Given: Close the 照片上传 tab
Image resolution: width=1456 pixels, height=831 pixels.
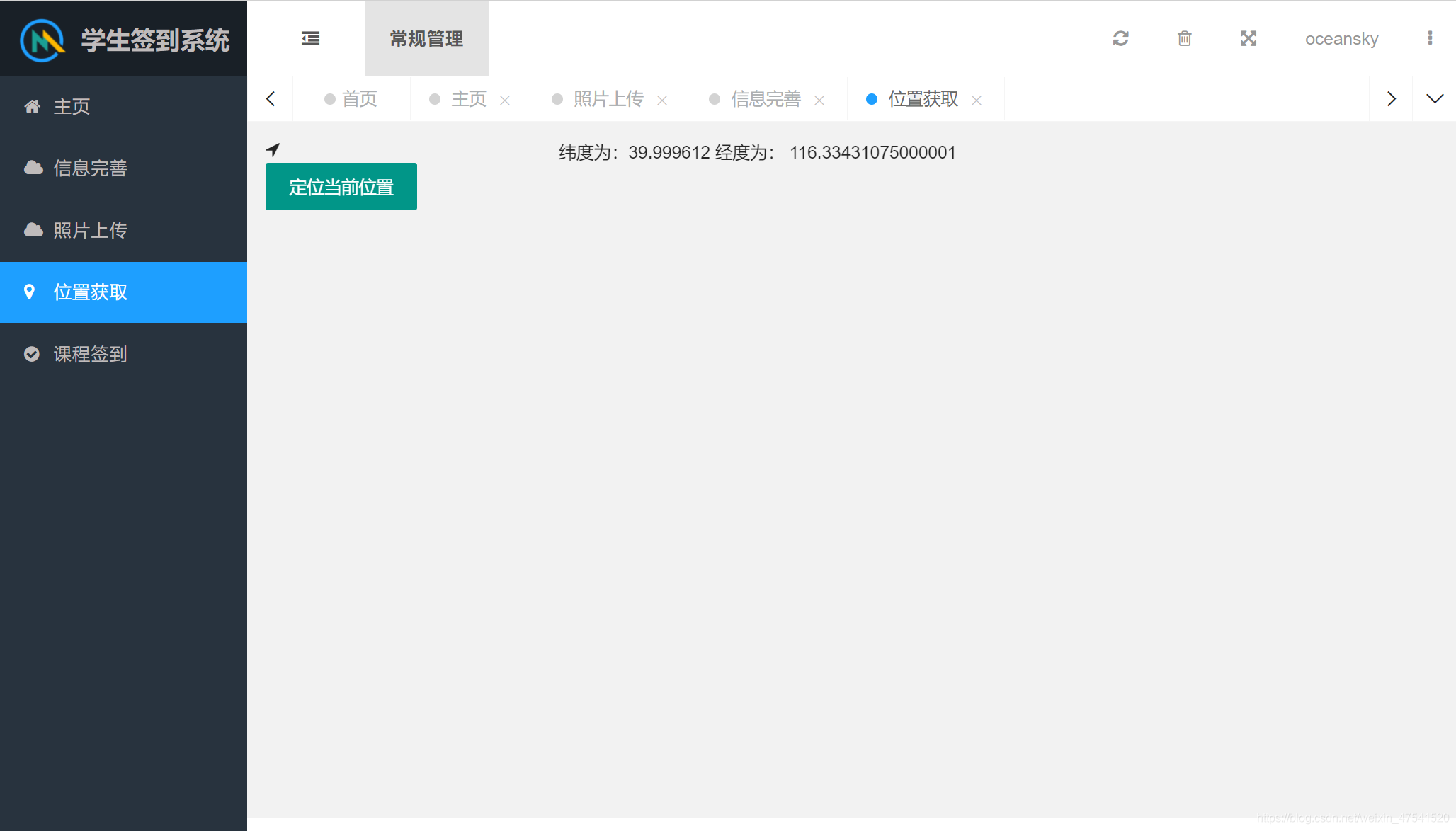Looking at the screenshot, I should 662,101.
